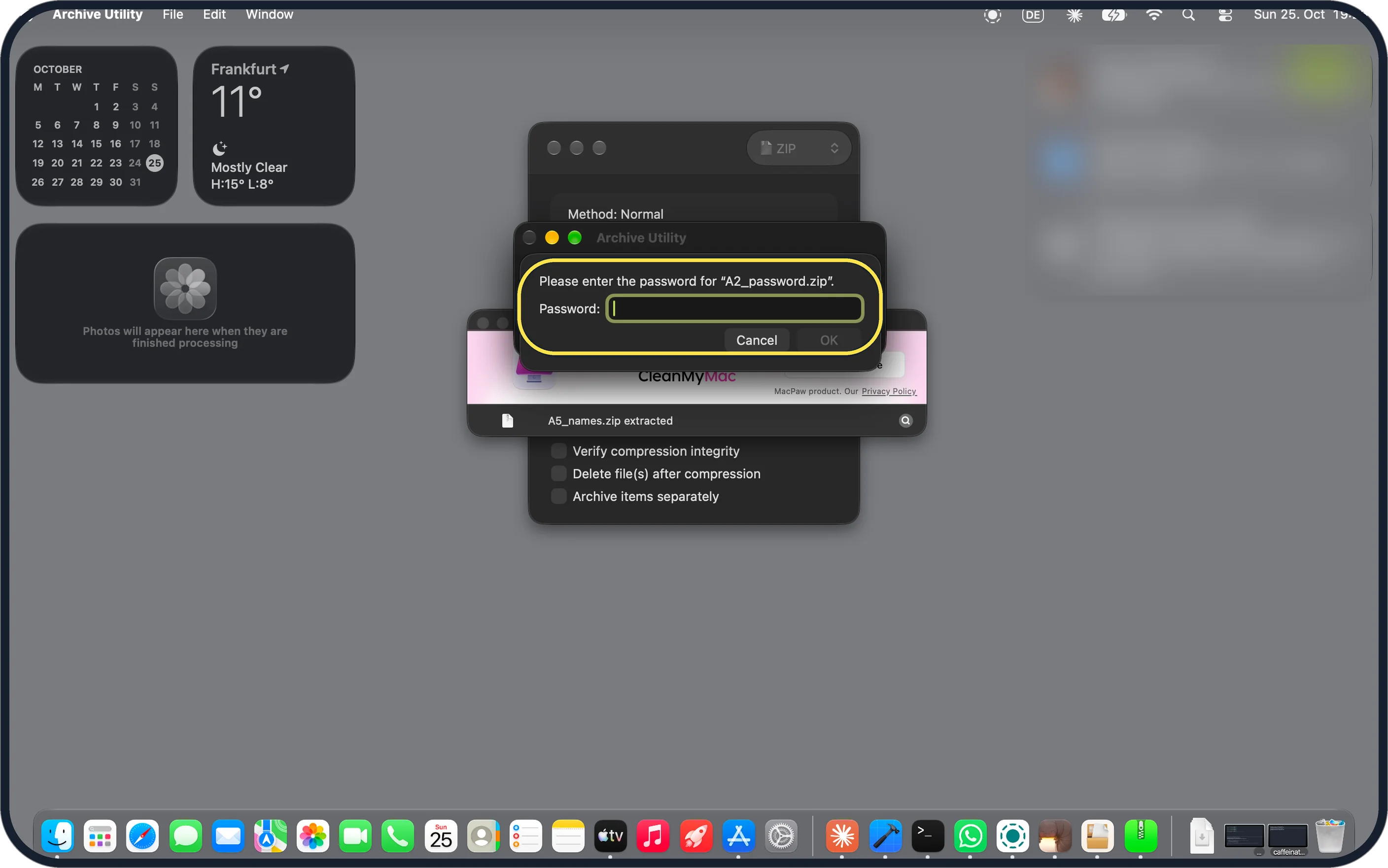The width and height of the screenshot is (1388, 868).
Task: Open the DE input source menu
Action: (x=1033, y=15)
